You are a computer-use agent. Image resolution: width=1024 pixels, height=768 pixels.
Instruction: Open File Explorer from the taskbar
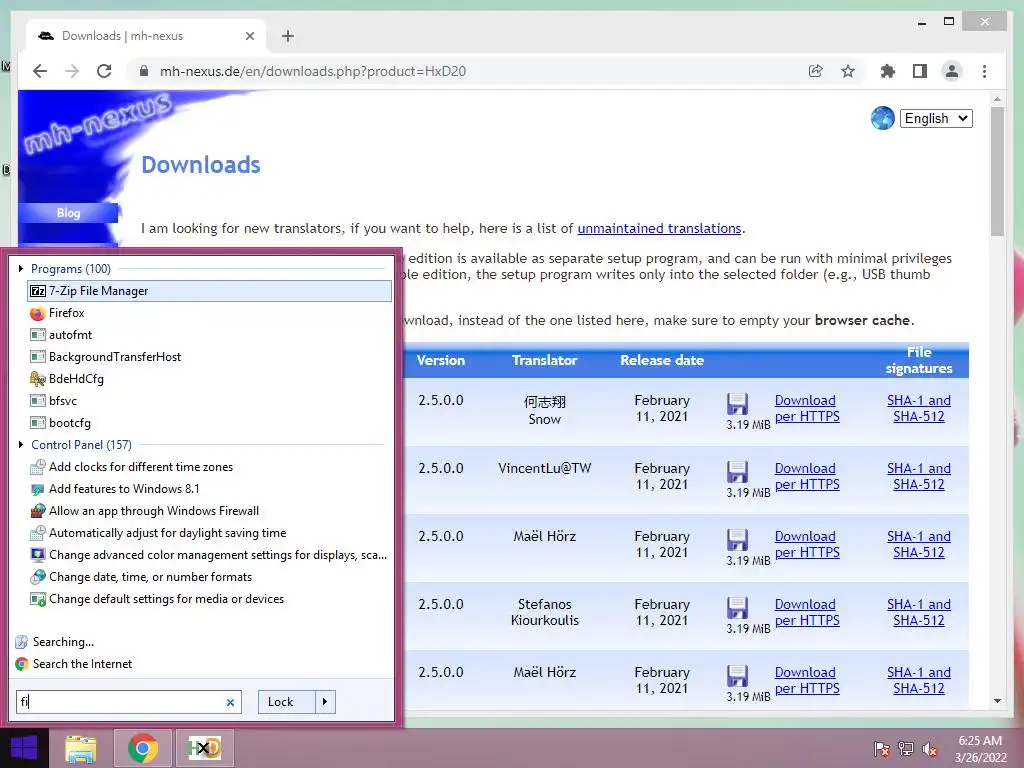81,748
